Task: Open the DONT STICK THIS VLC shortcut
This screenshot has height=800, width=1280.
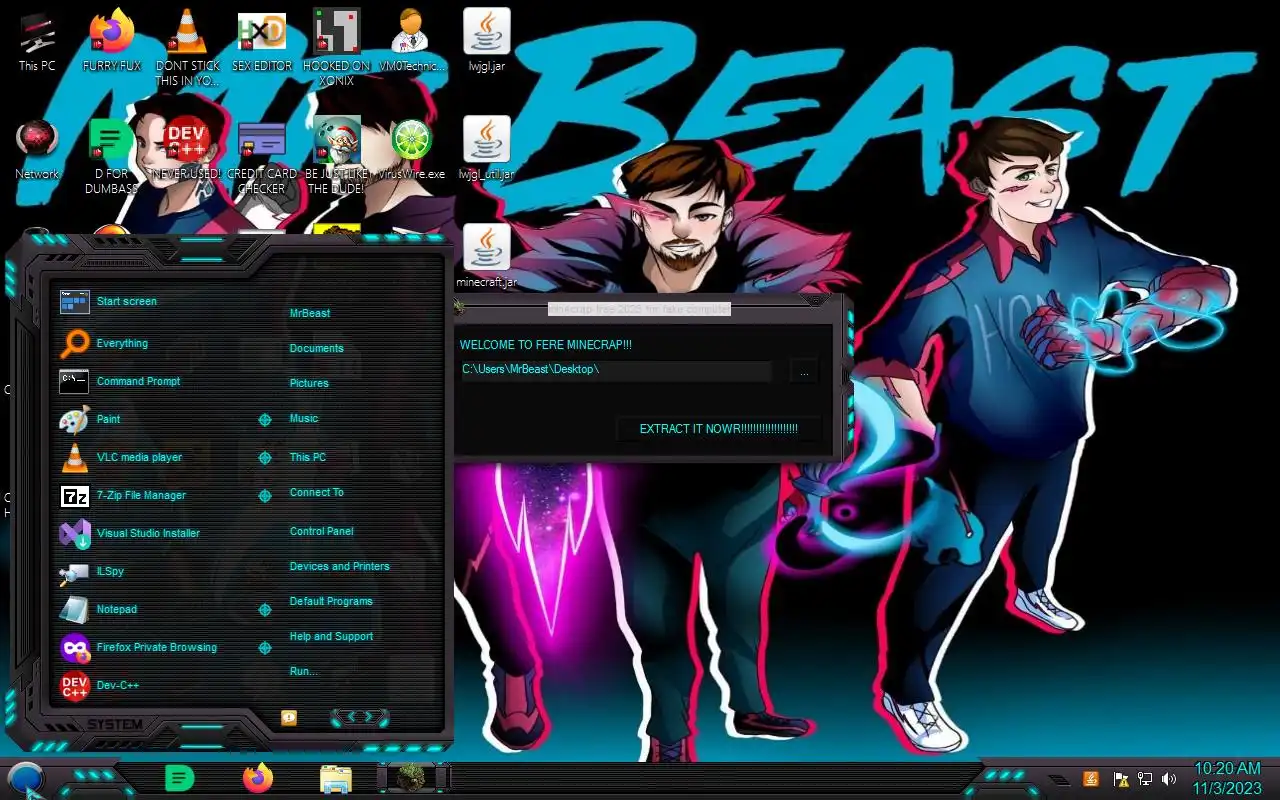Action: tap(187, 48)
